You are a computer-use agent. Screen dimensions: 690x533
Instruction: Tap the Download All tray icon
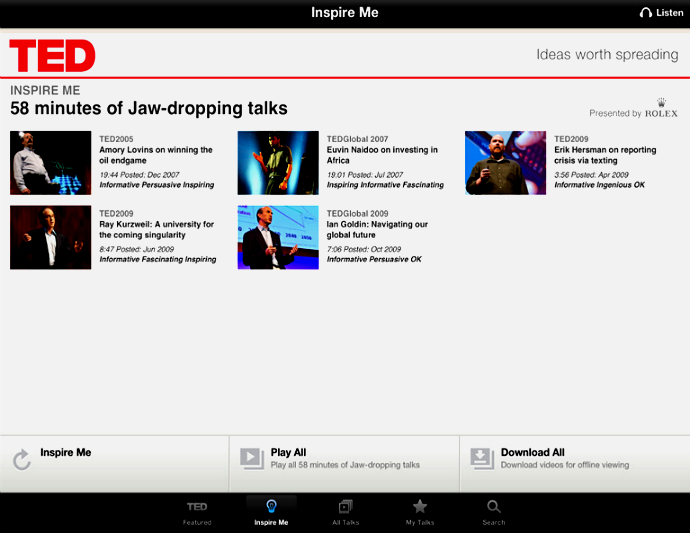482,458
